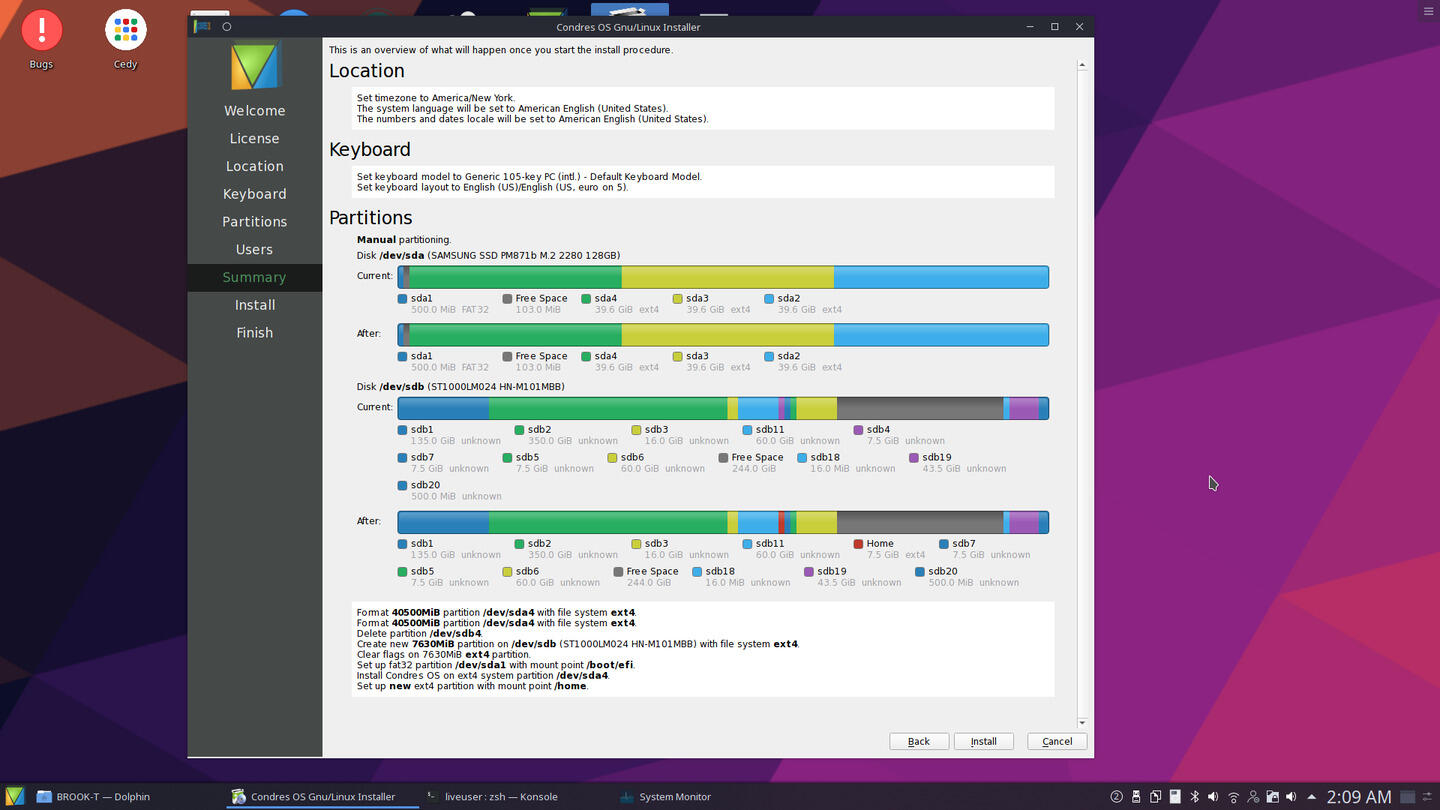The width and height of the screenshot is (1440, 810).
Task: Open the vaults lock folder tray icon
Action: click(1272, 797)
